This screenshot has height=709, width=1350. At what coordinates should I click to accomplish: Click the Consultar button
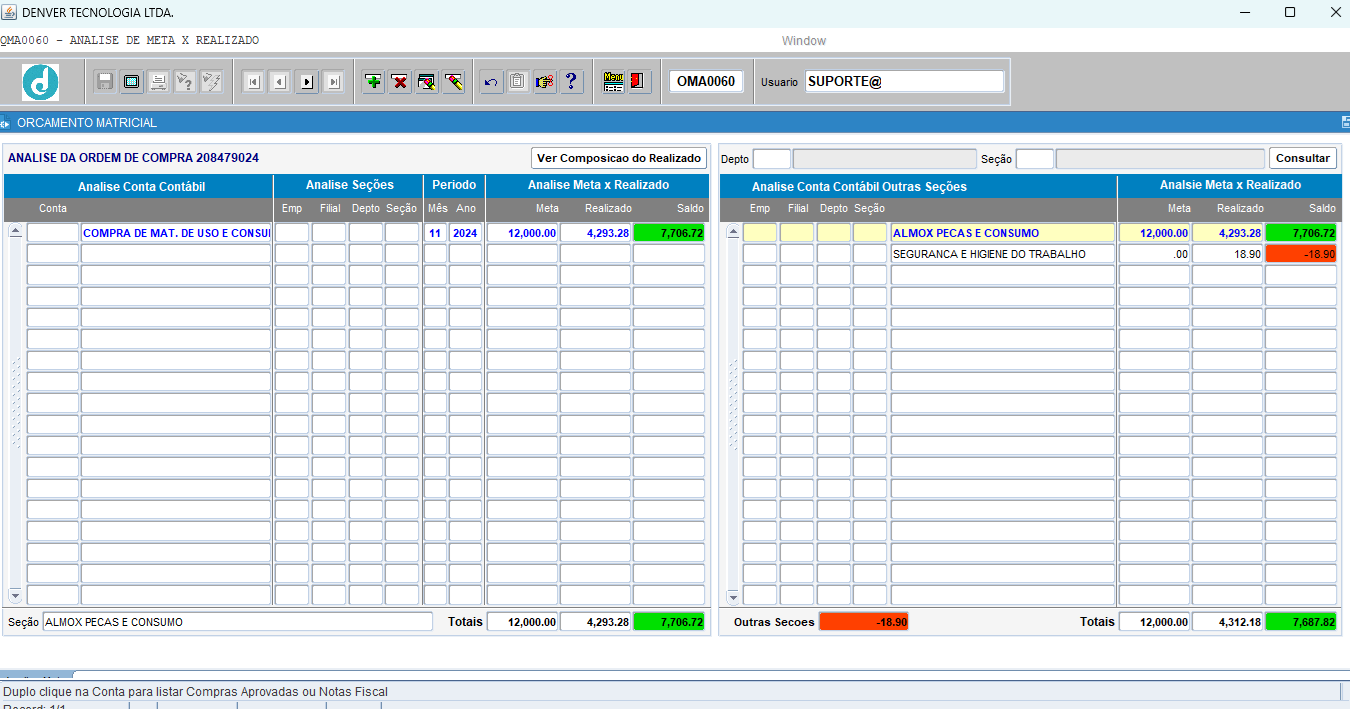point(1303,158)
